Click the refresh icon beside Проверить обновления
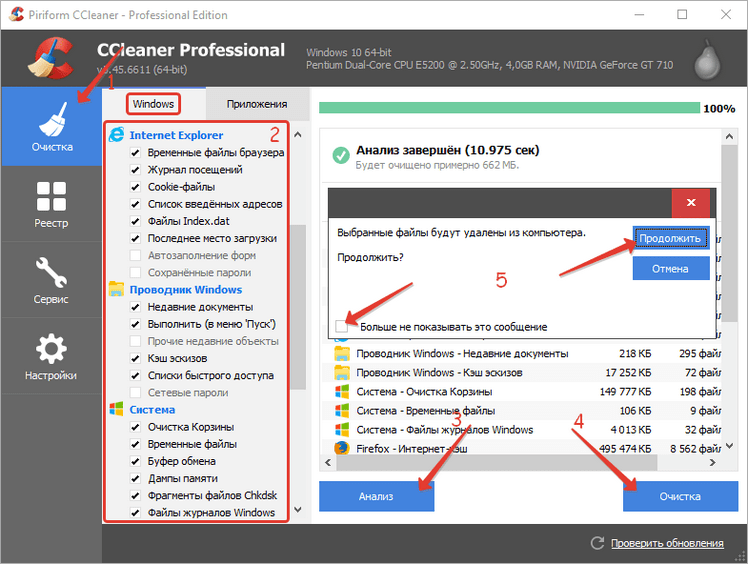The height and width of the screenshot is (564, 748). pyautogui.click(x=597, y=543)
